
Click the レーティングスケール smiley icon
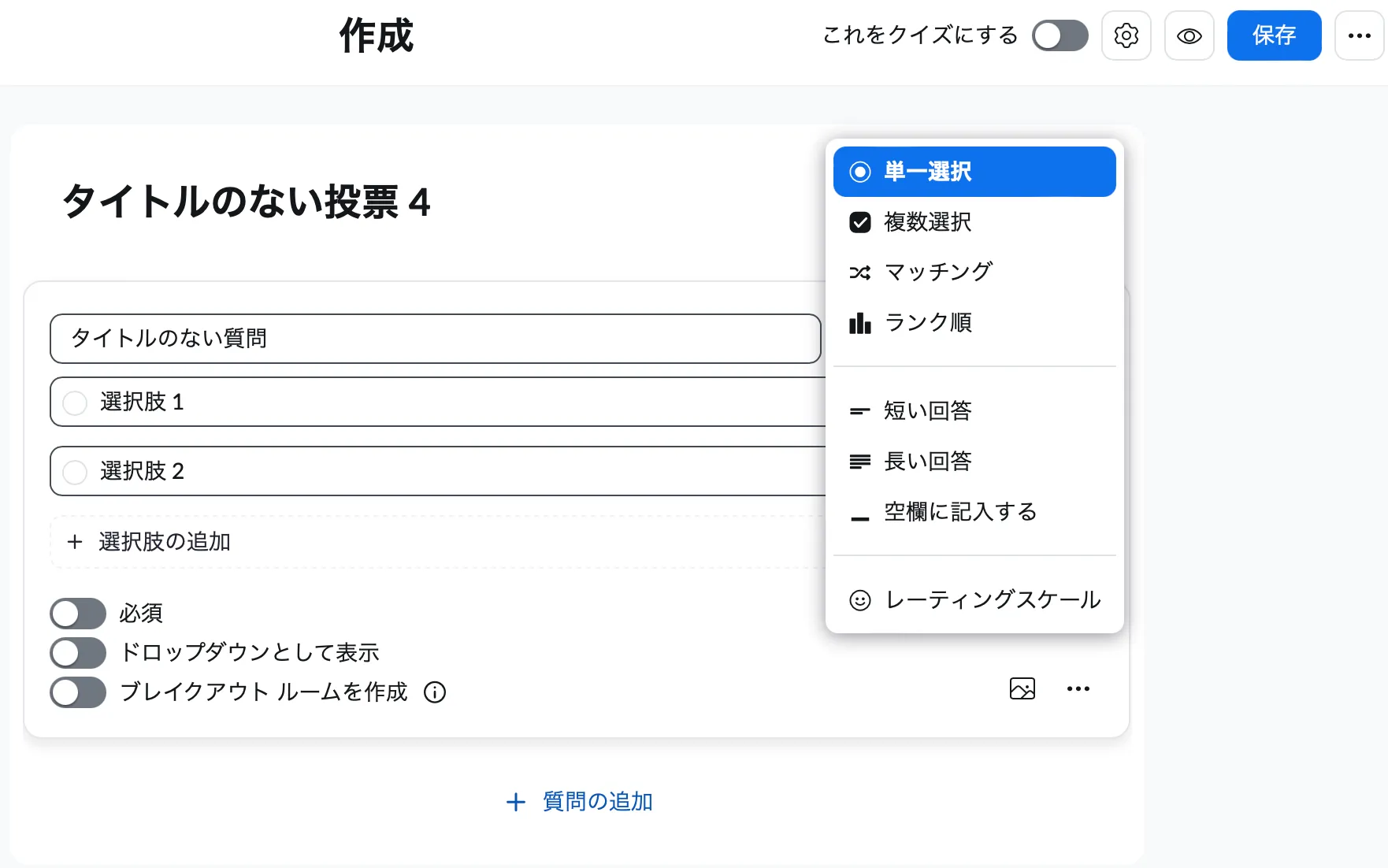click(859, 600)
